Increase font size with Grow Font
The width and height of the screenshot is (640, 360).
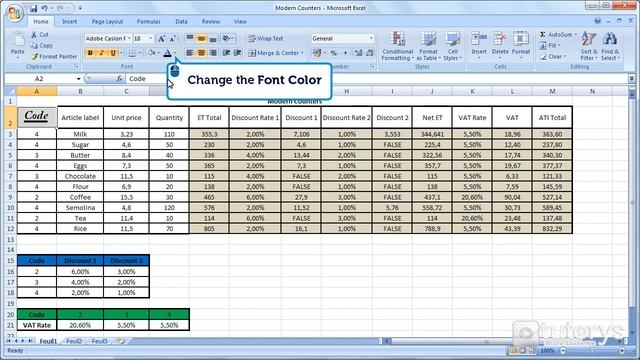(161, 39)
